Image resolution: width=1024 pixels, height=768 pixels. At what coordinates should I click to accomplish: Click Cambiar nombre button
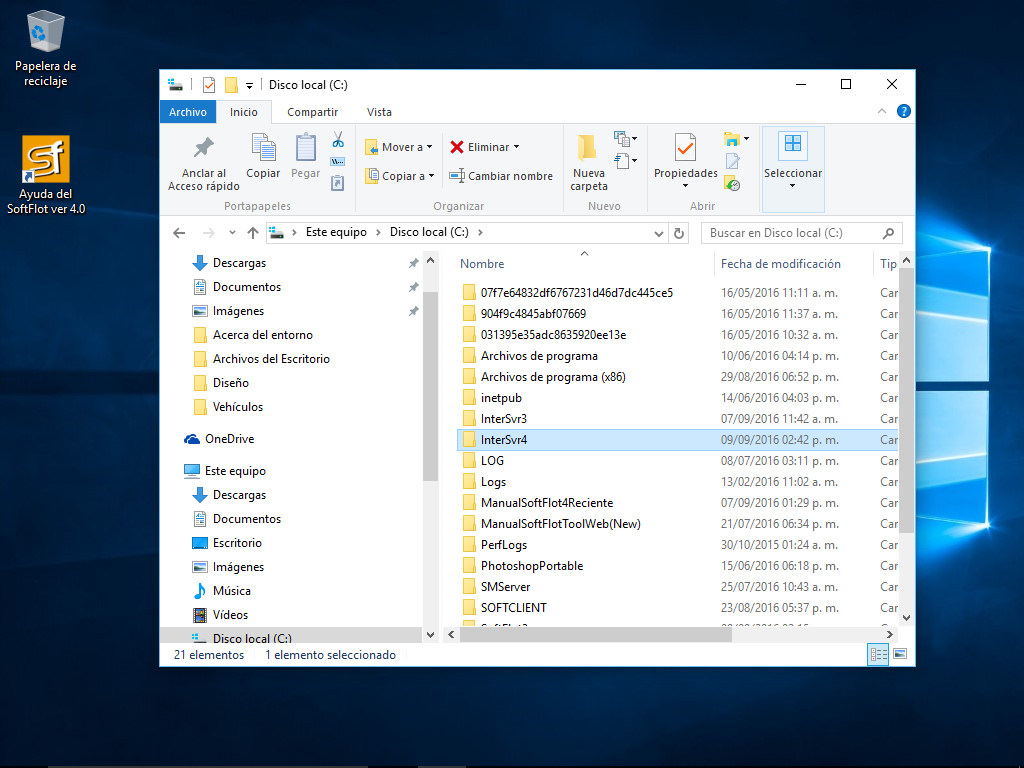click(500, 176)
